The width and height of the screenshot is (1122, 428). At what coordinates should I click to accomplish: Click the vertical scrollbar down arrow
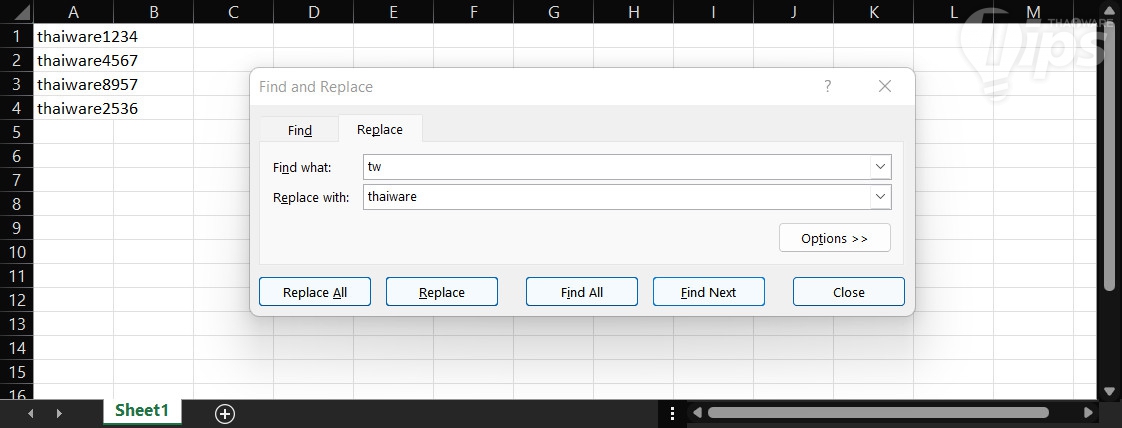(1108, 391)
